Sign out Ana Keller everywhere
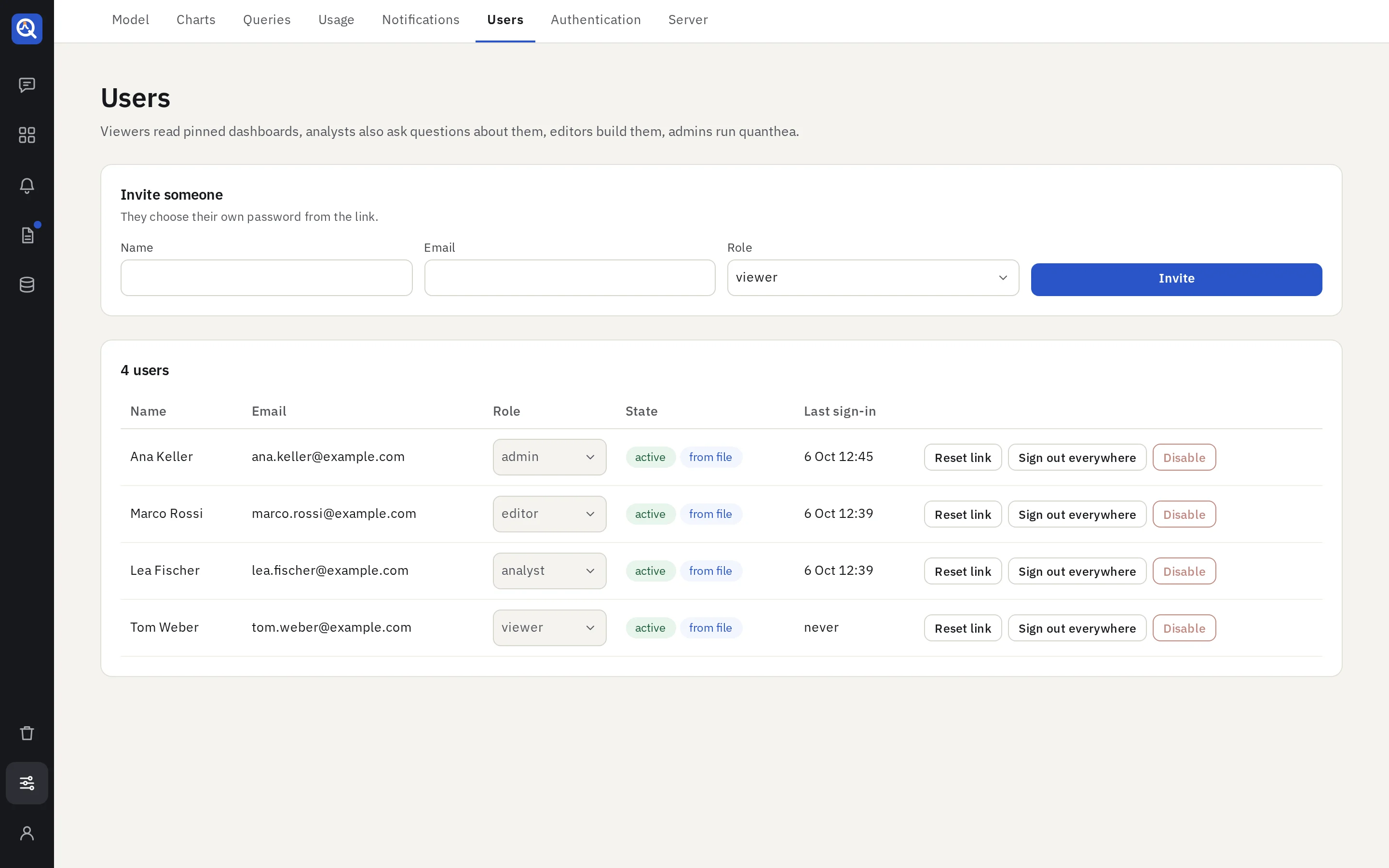The image size is (1389, 868). coord(1077,457)
